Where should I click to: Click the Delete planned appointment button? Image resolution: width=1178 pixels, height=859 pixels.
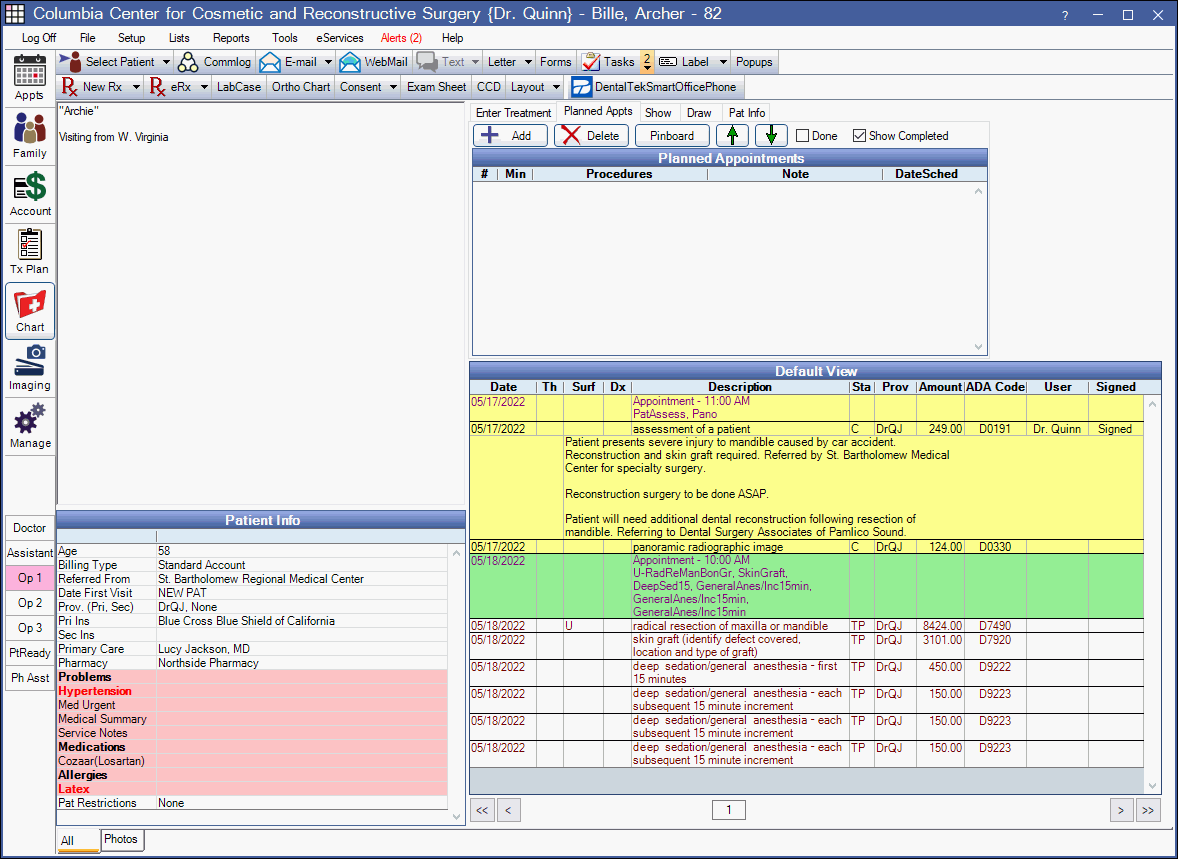pos(591,136)
